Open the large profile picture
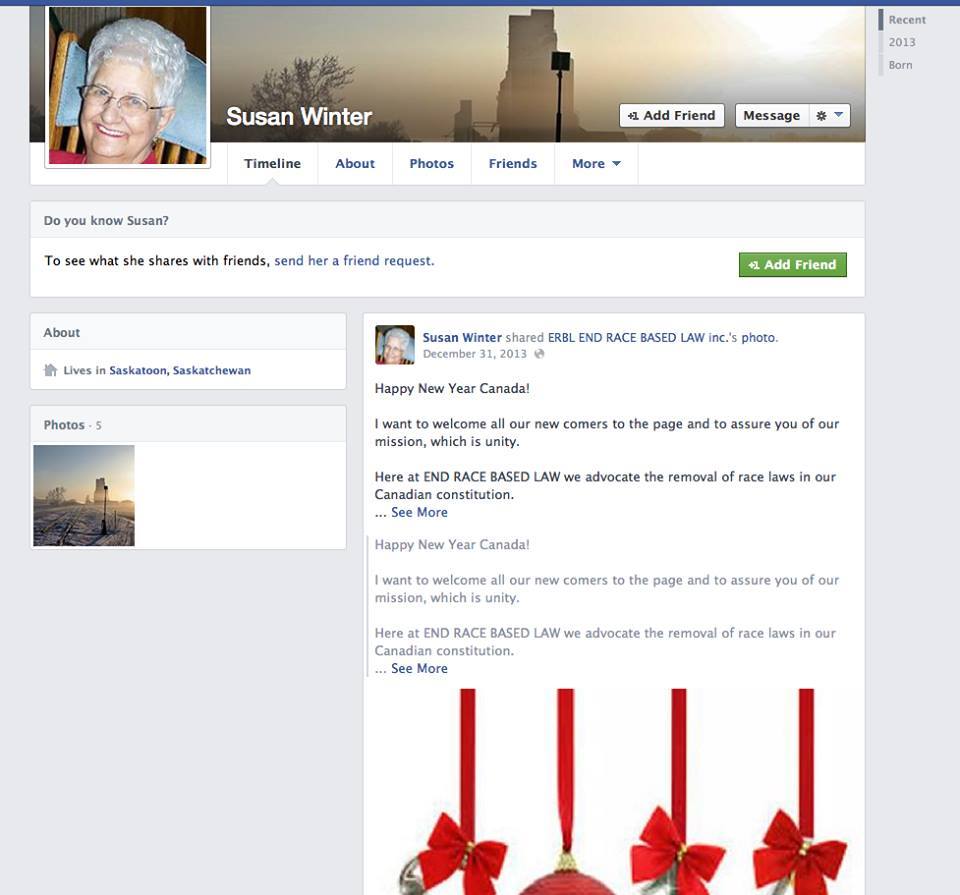 click(x=128, y=85)
